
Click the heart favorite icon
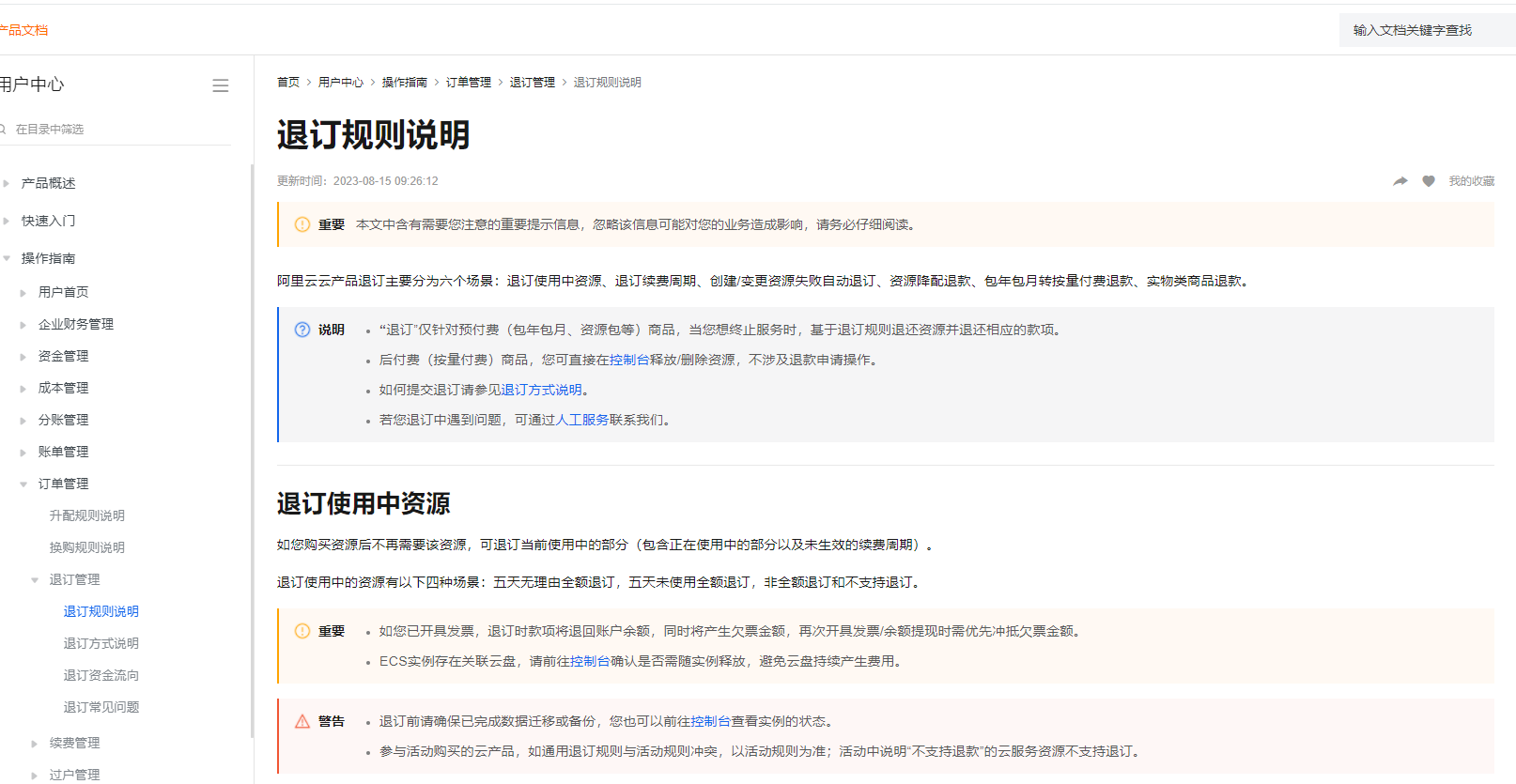coord(1429,181)
